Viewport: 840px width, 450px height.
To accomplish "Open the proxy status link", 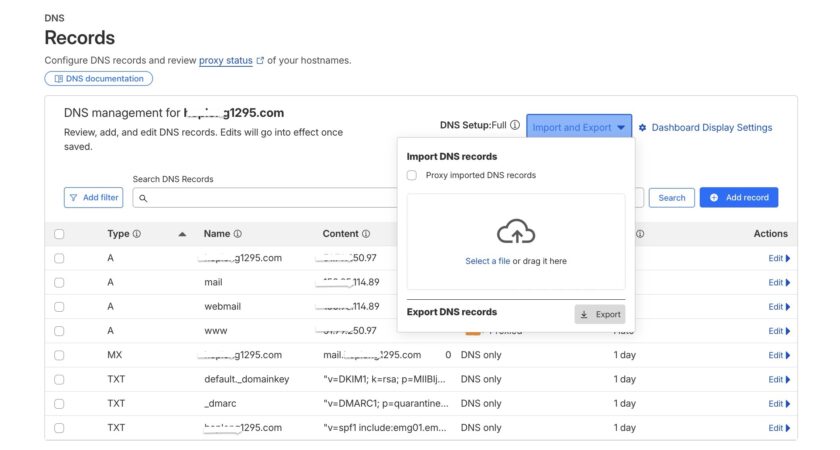I will point(226,61).
